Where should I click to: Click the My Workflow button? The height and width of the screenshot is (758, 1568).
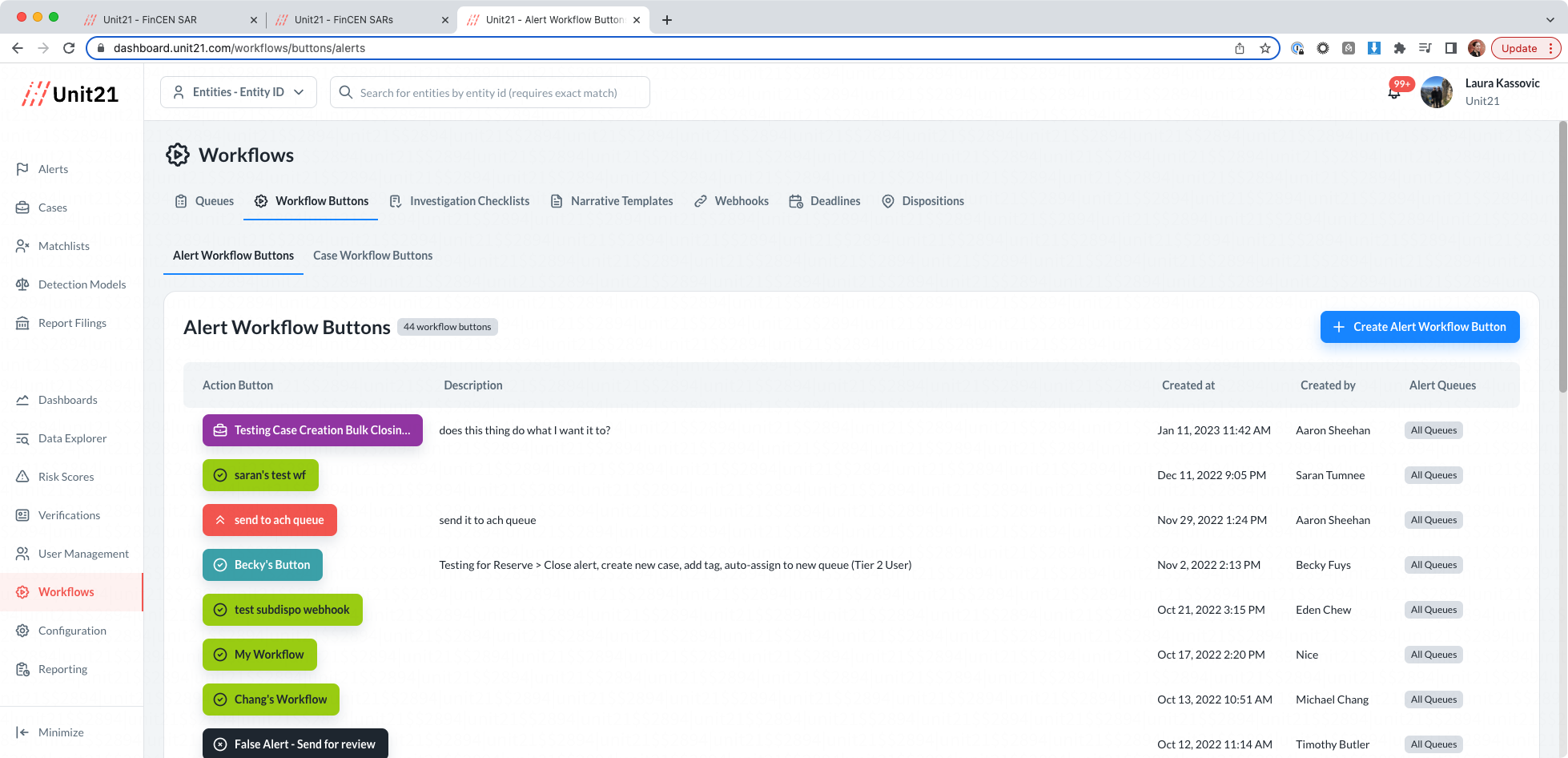click(x=259, y=655)
